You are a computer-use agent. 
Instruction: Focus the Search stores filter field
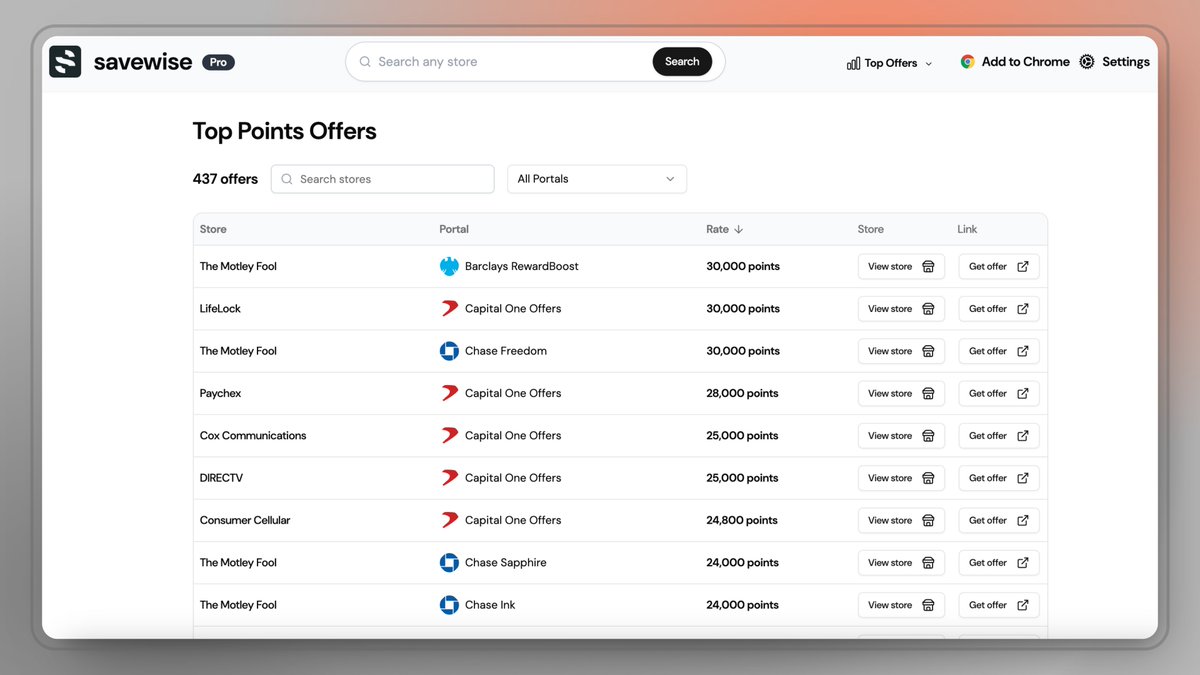[383, 179]
